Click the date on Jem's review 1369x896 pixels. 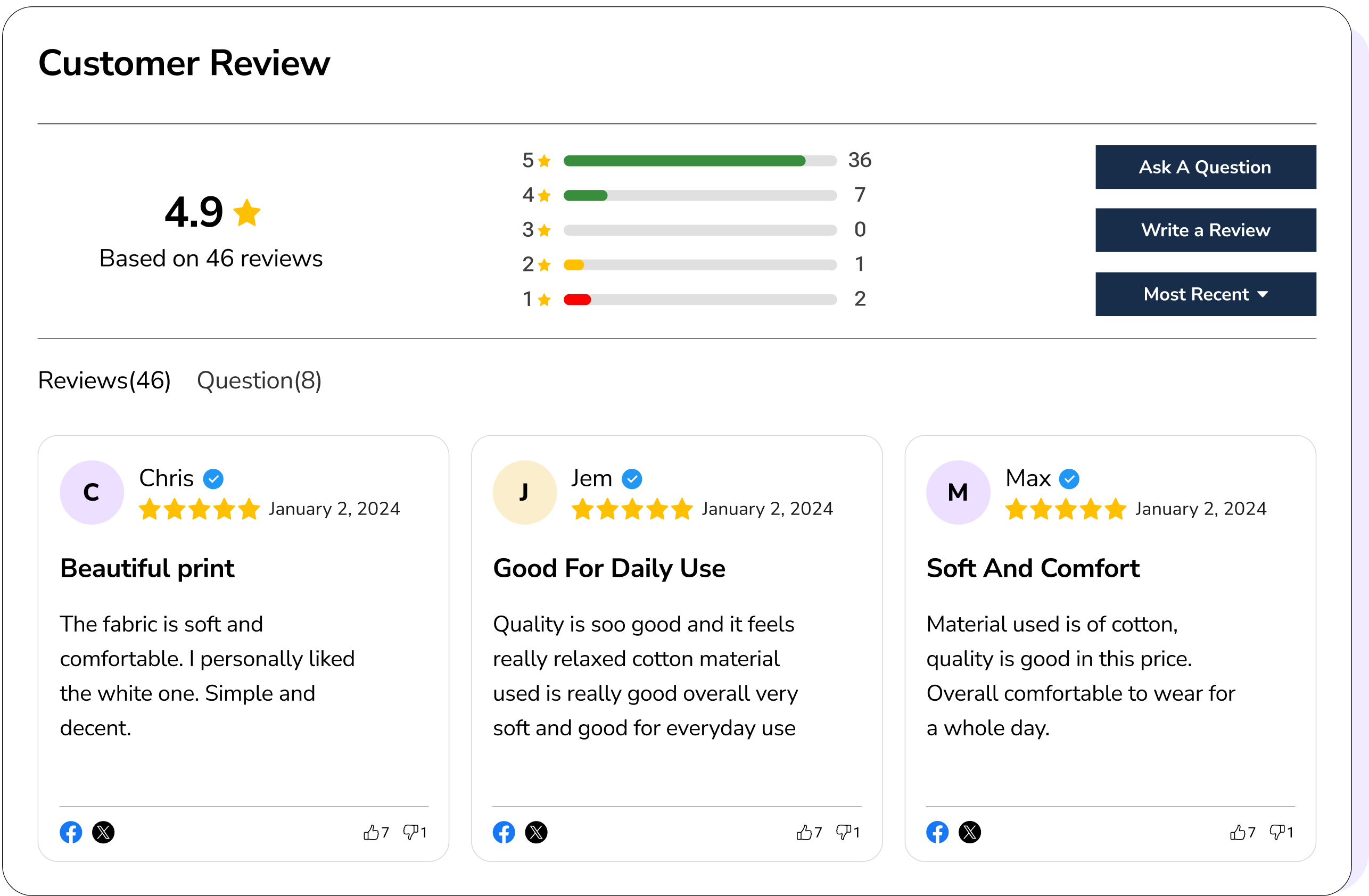pos(768,510)
